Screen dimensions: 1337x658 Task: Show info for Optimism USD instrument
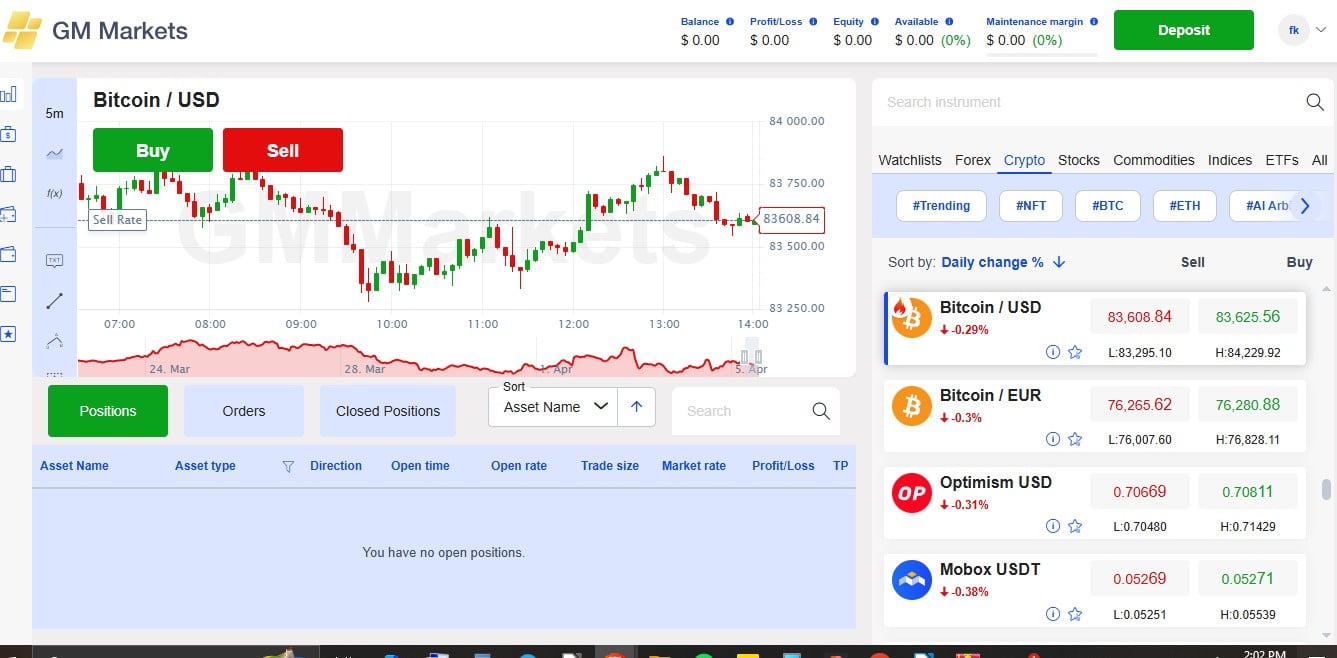pyautogui.click(x=1052, y=526)
